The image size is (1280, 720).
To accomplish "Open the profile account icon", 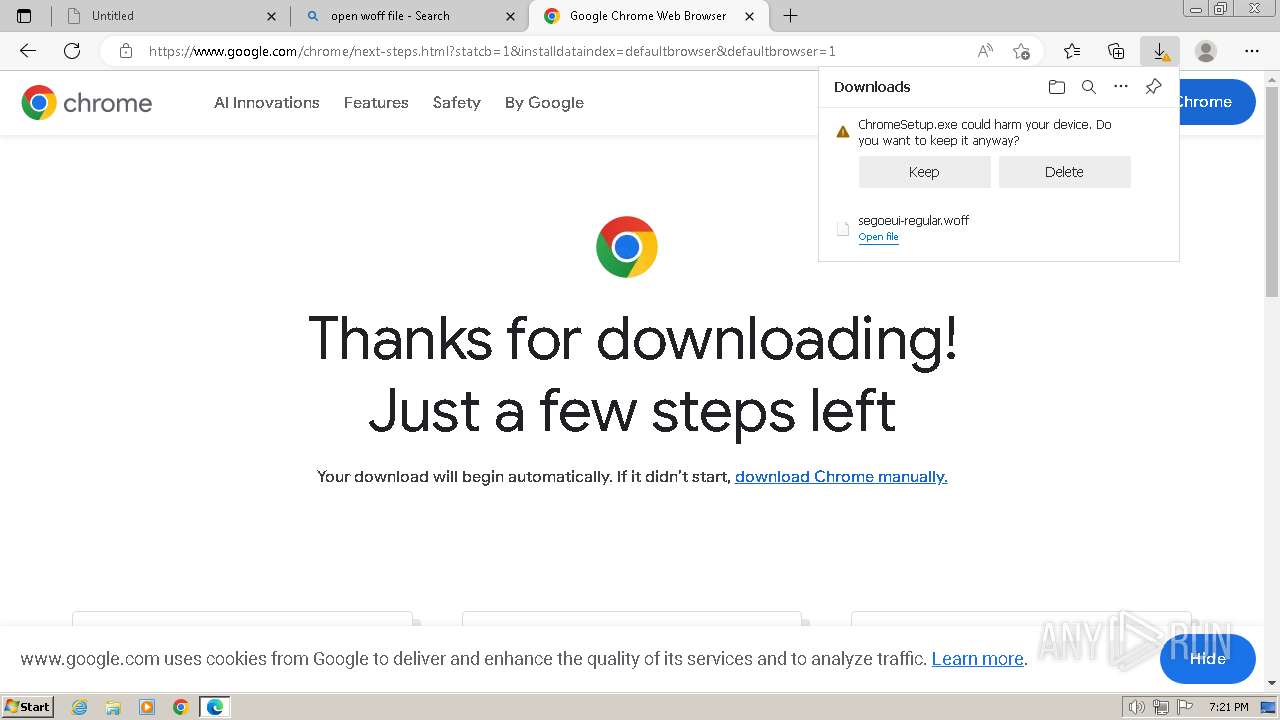I will (1206, 51).
